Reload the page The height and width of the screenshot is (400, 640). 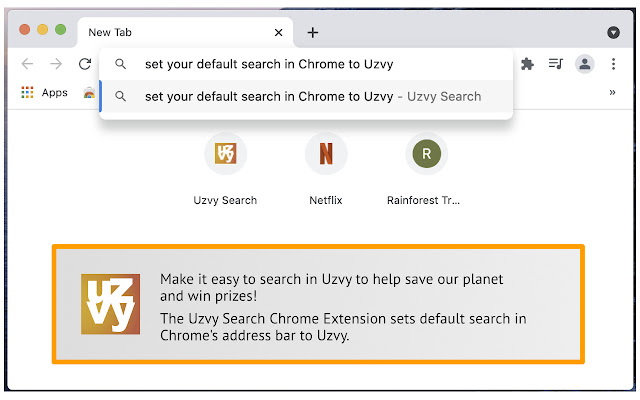[x=85, y=64]
